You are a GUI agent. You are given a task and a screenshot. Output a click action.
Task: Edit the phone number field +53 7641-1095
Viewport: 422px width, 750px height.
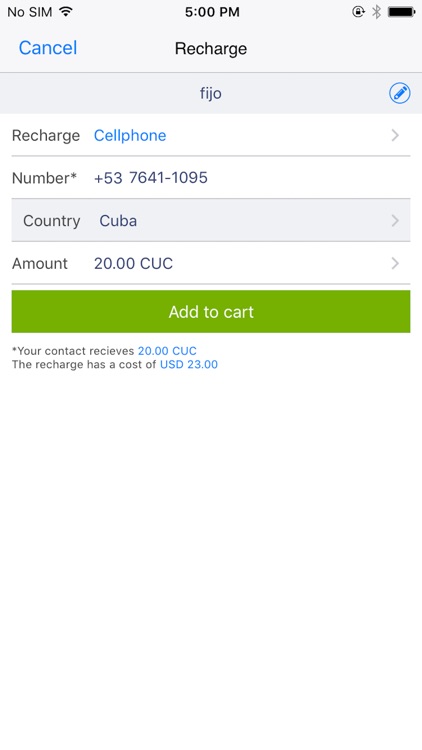[151, 177]
